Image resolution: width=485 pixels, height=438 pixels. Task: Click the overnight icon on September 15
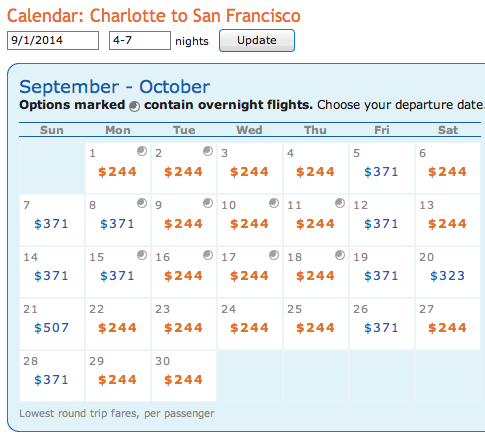(142, 255)
